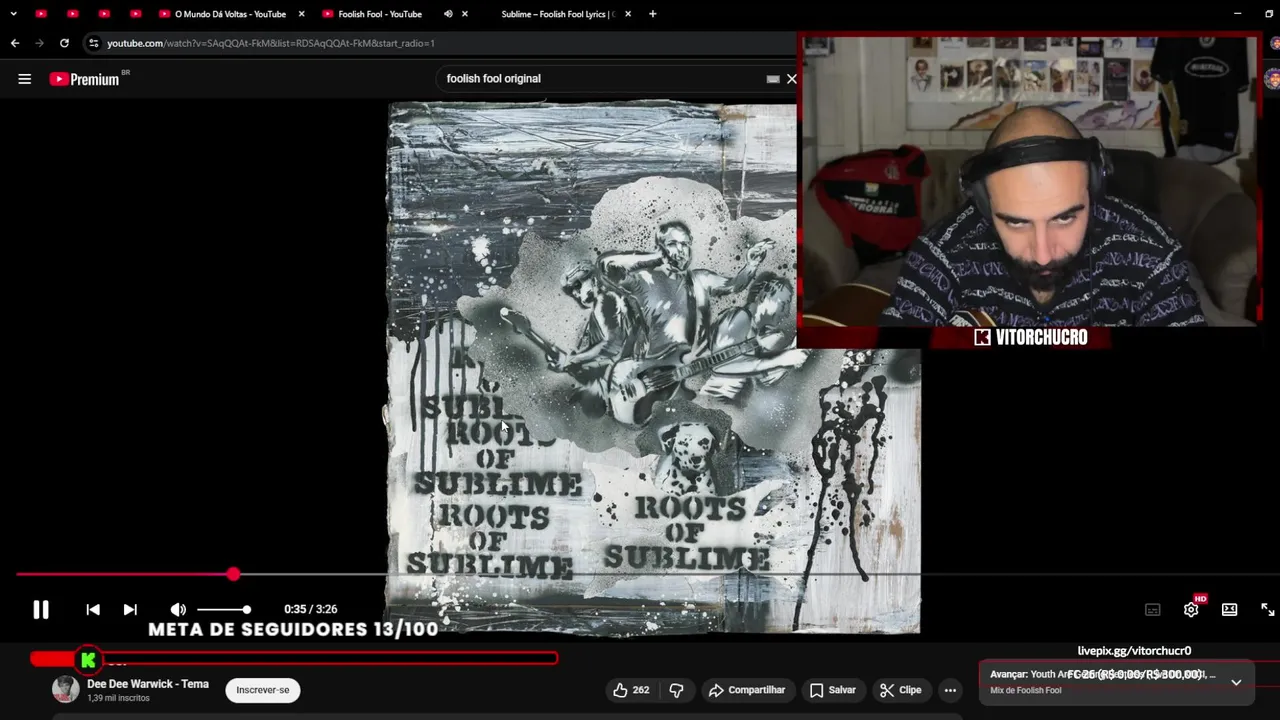Open the tab search dropdown arrow
1280x720 pixels.
pos(13,14)
